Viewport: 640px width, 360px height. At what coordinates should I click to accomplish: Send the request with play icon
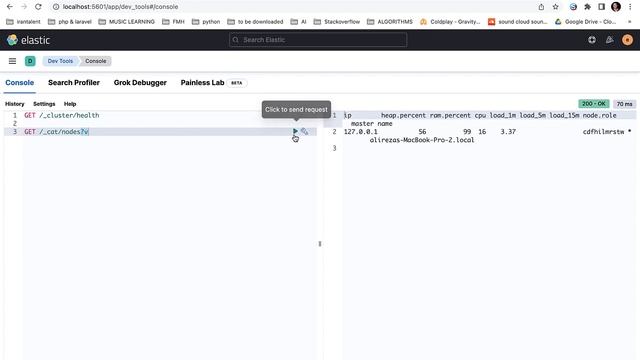[295, 131]
